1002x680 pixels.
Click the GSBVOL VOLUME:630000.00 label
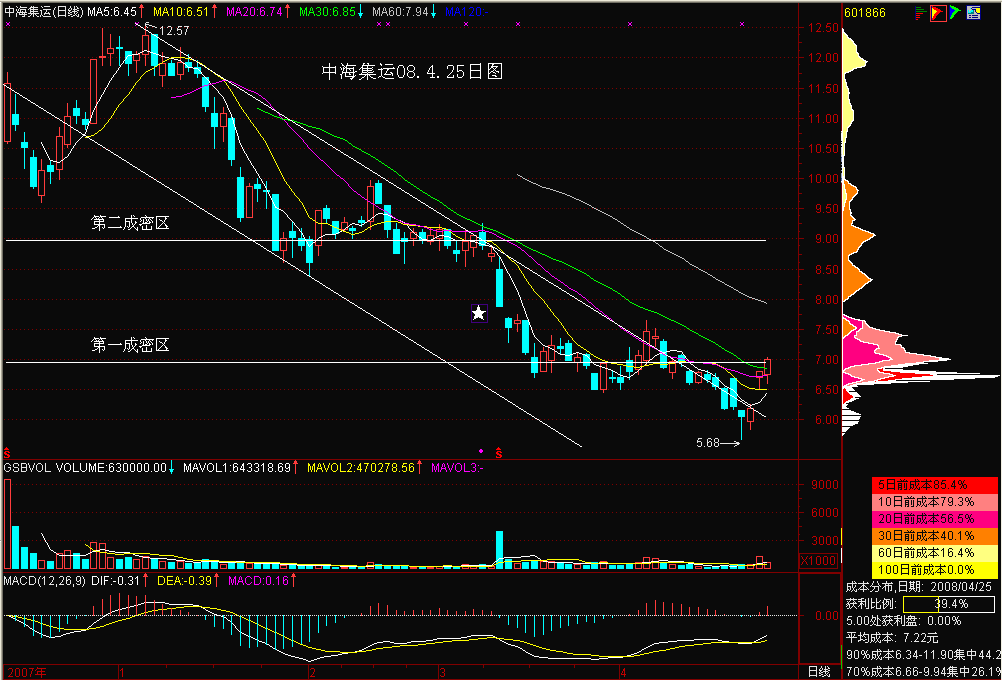click(84, 468)
